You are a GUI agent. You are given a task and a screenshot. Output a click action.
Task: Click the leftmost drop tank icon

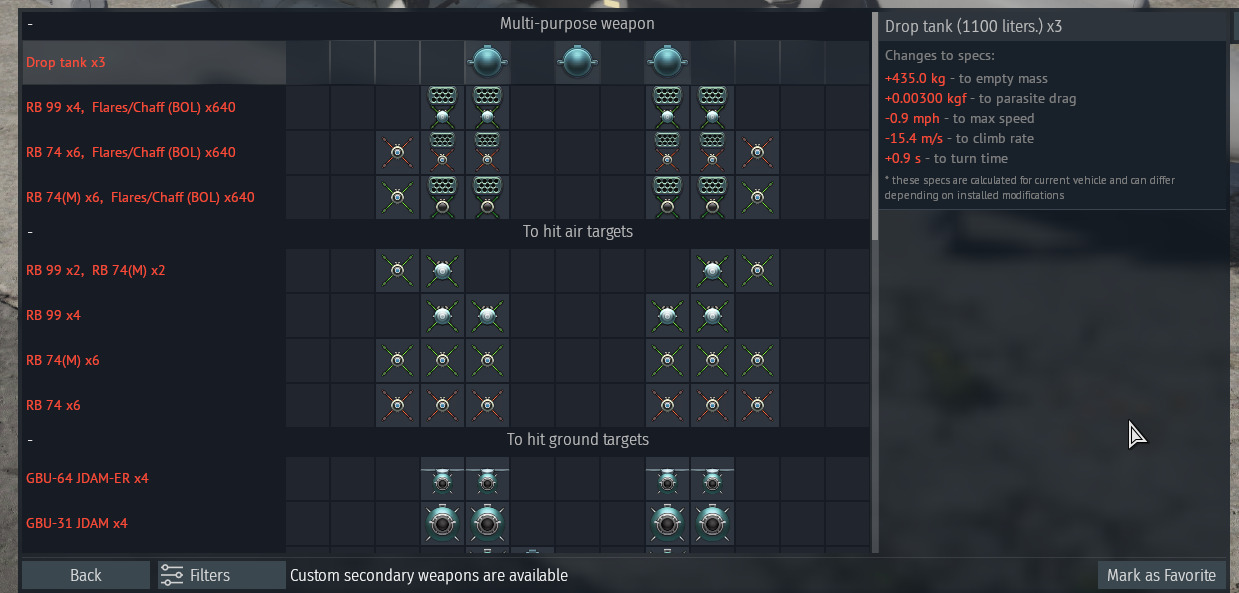coord(487,62)
